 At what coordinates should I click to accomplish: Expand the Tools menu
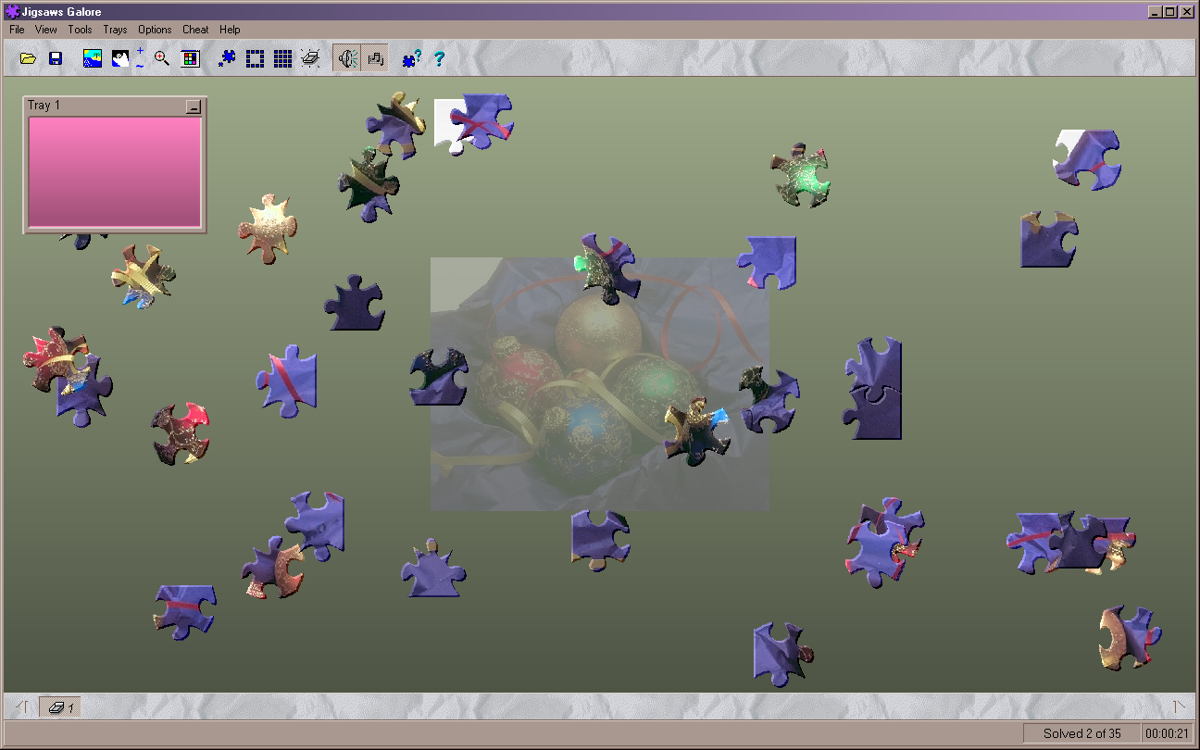pyautogui.click(x=80, y=29)
